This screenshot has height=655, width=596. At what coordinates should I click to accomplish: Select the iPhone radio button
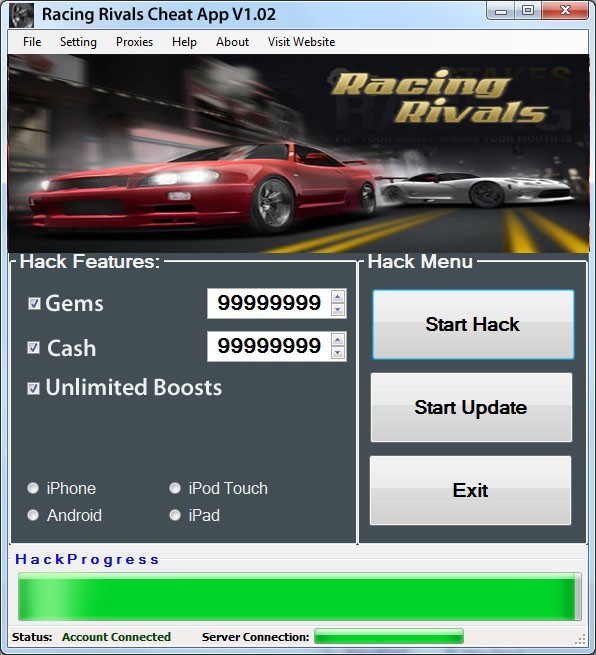pyautogui.click(x=33, y=488)
